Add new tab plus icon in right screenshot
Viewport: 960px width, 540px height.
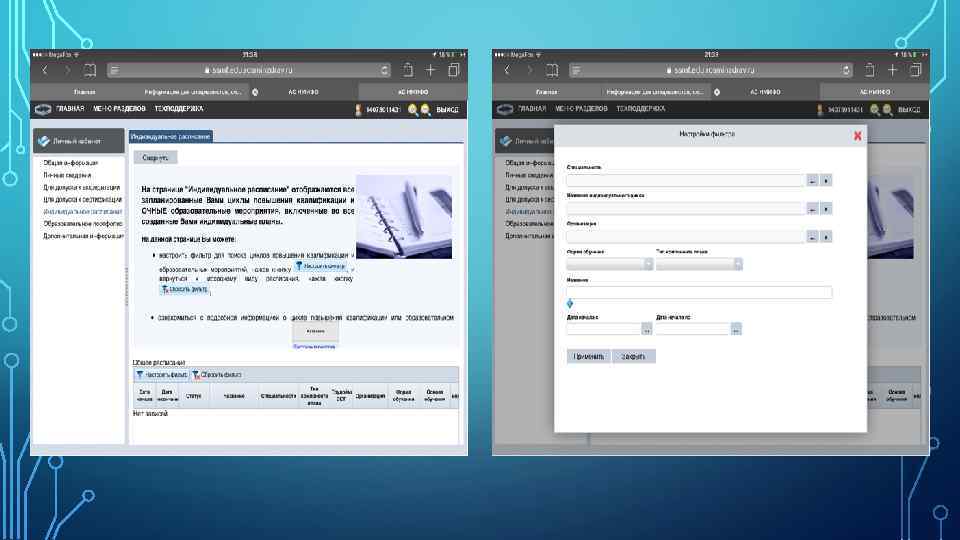pyautogui.click(x=893, y=70)
